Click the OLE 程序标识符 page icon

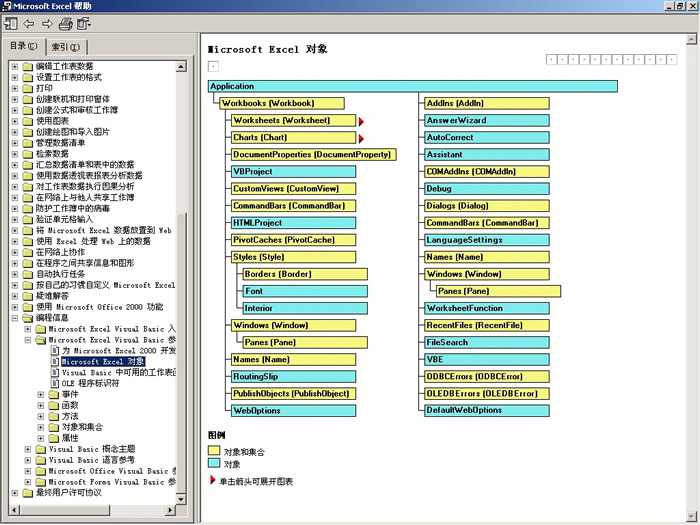pos(54,383)
